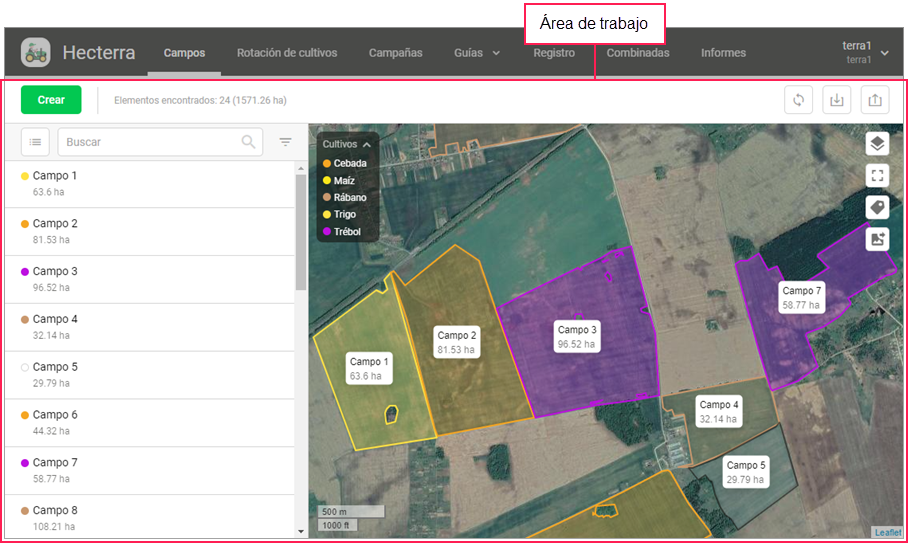Open the filter options beside the search box
The width and height of the screenshot is (908, 552).
[286, 142]
